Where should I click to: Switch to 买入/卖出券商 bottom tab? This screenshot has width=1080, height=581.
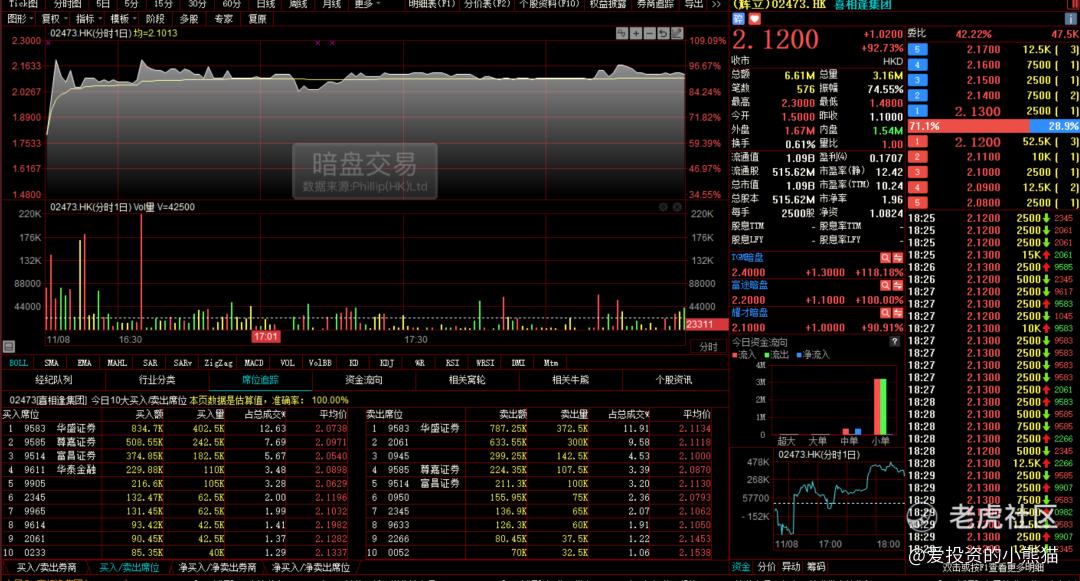pos(47,568)
